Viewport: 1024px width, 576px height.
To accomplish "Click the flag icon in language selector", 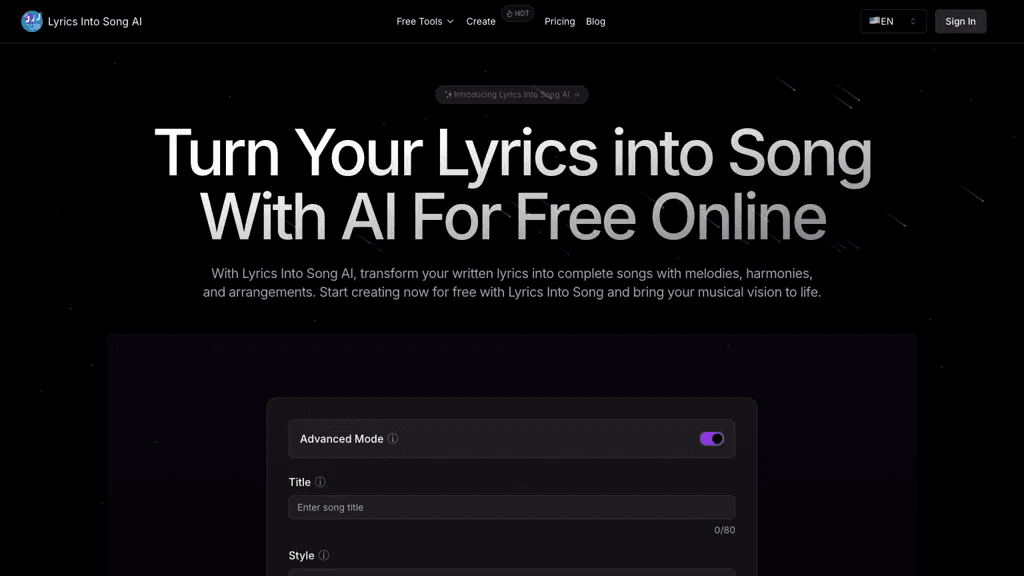I will point(874,21).
